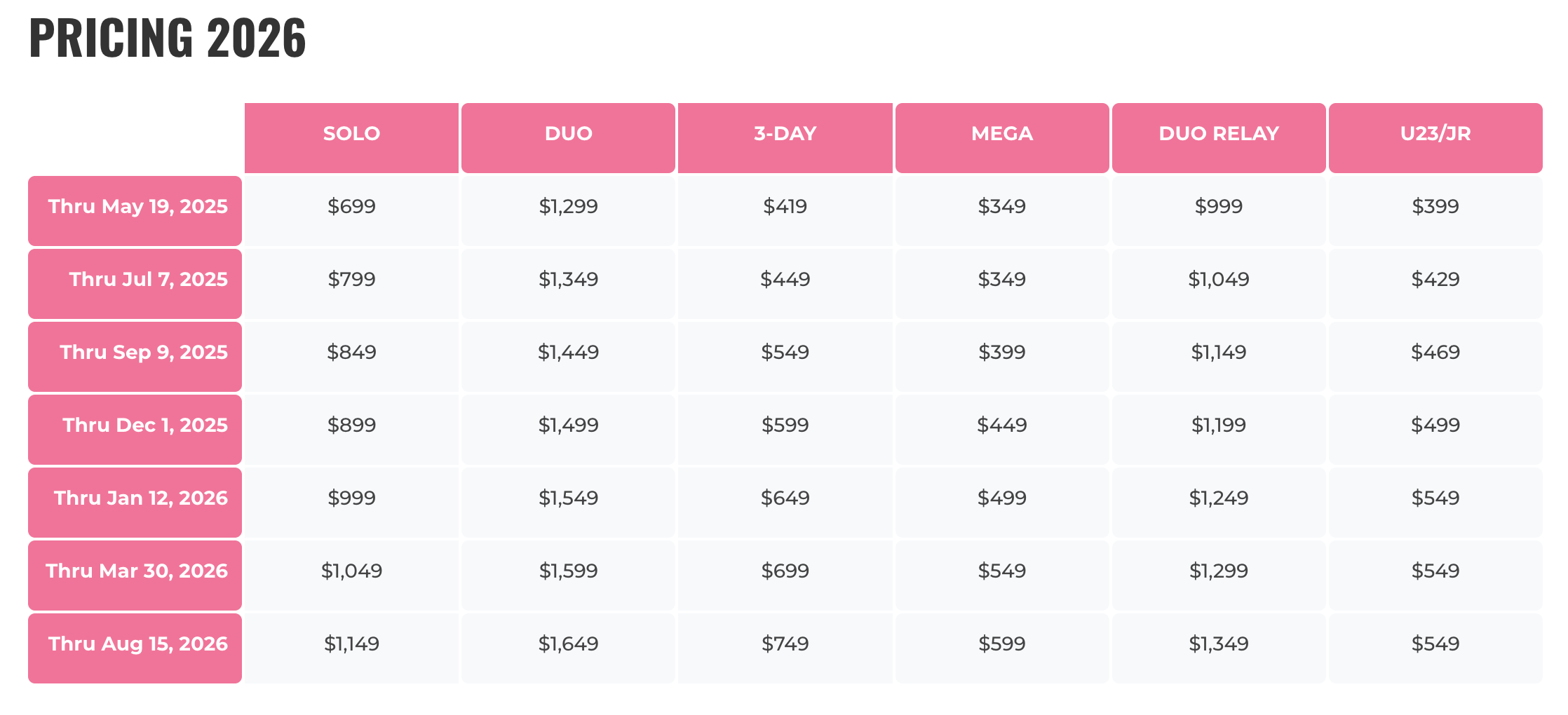This screenshot has width=1568, height=715.
Task: Click the $1,449 DUO price cell
Action: point(568,353)
